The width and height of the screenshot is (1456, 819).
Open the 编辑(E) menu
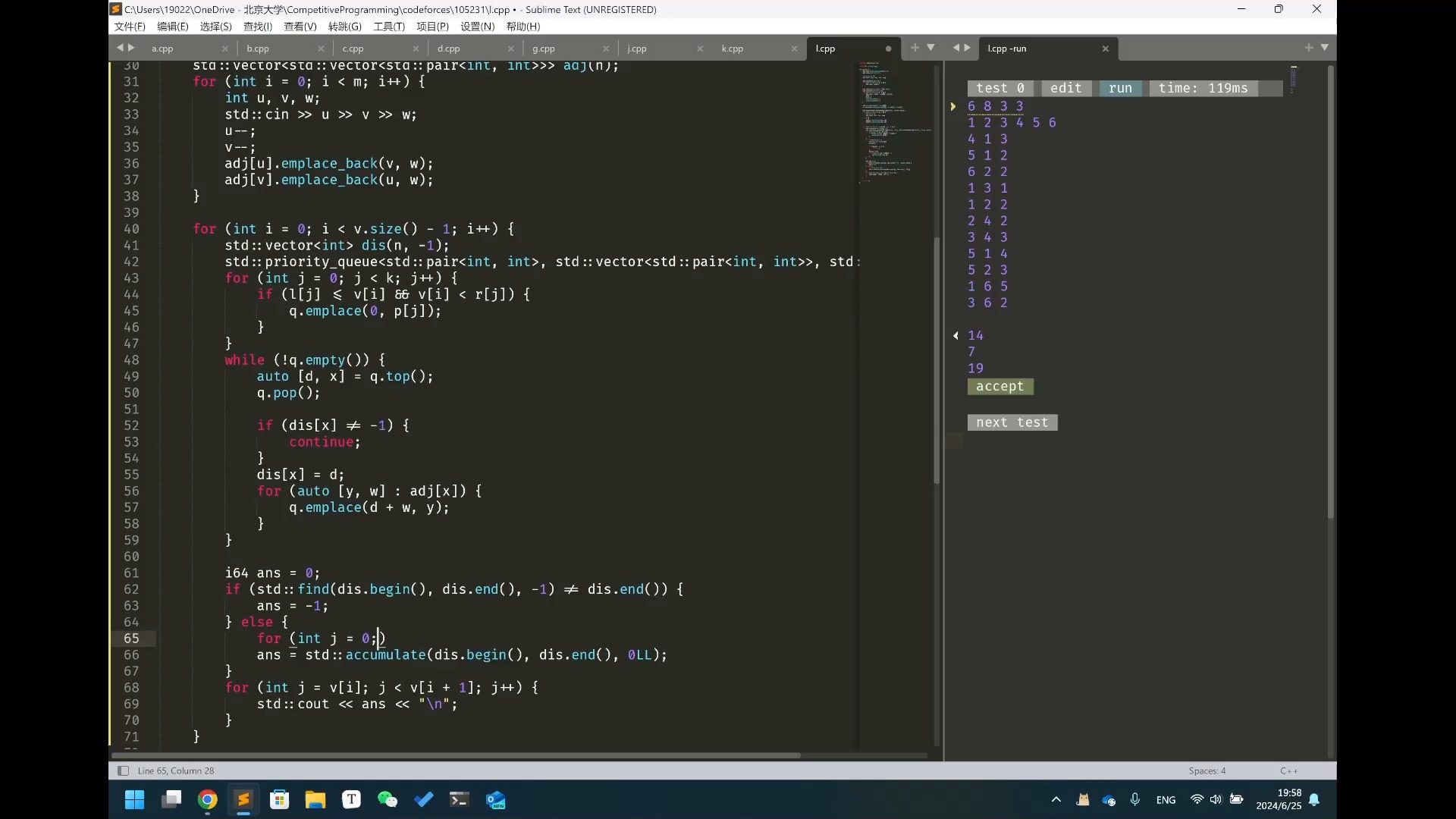pyautogui.click(x=172, y=27)
